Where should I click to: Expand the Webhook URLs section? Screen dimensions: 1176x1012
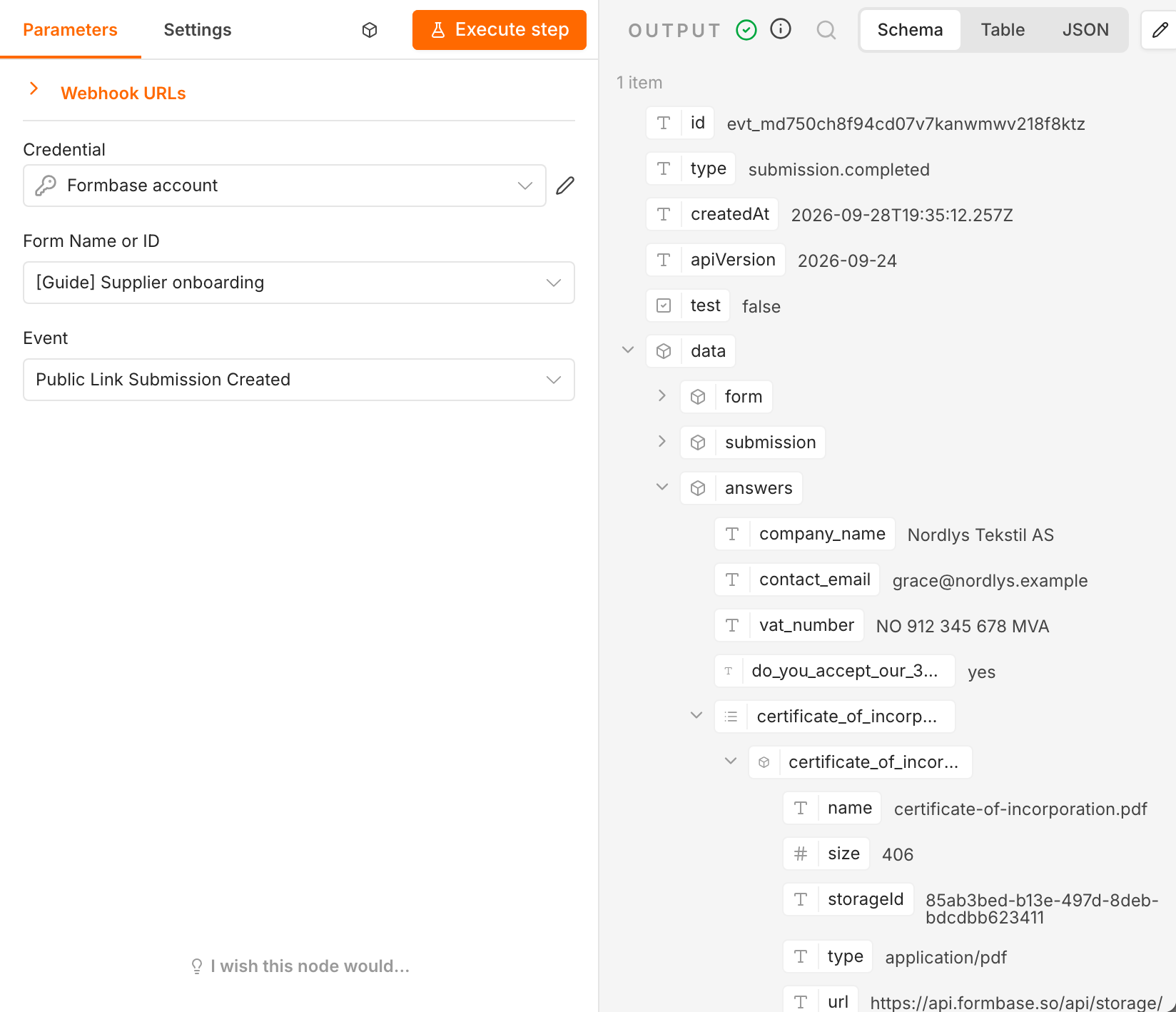(34, 88)
